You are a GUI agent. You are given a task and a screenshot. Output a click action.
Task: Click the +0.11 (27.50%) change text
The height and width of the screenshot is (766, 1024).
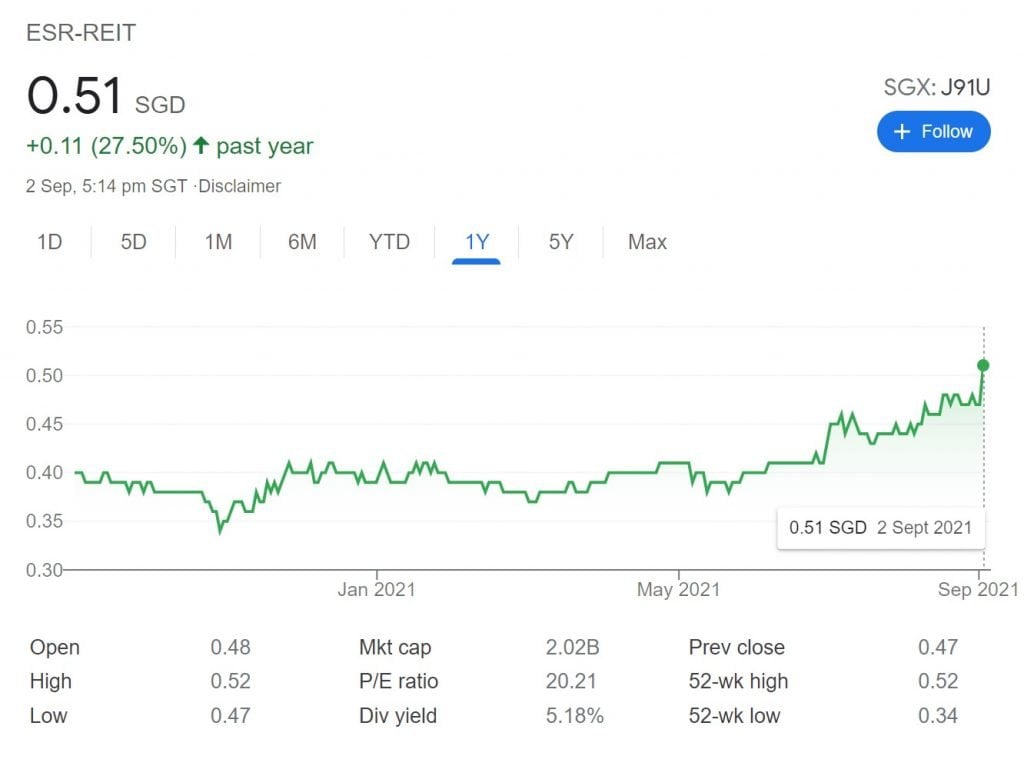click(106, 146)
